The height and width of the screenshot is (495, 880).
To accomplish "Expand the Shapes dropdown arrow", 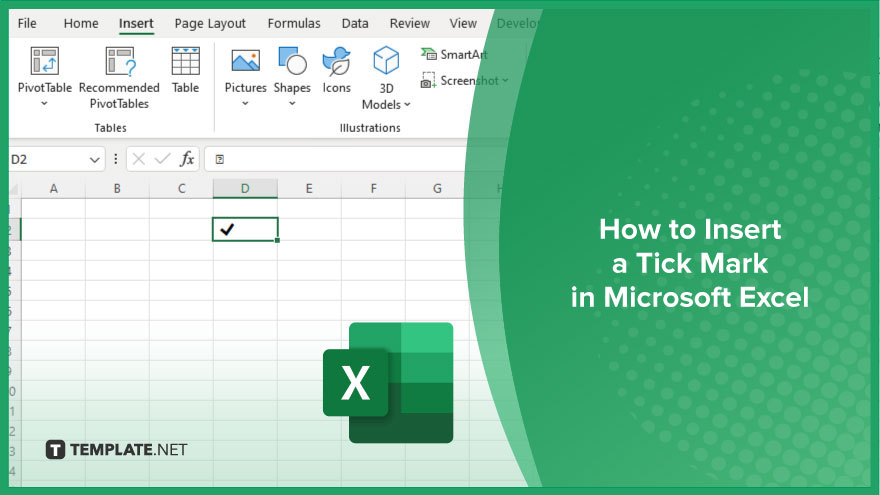I will 292,104.
